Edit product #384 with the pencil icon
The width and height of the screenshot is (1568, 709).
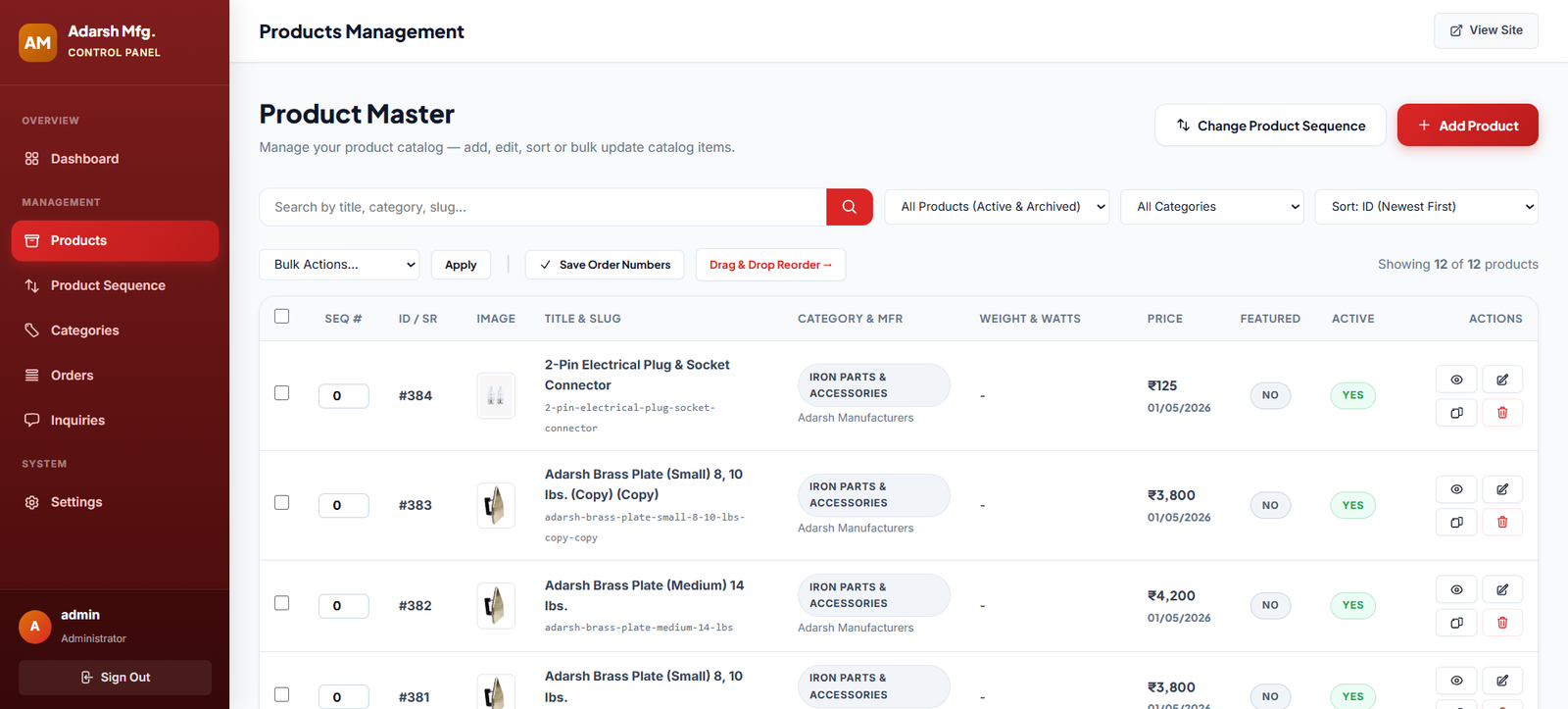(1502, 380)
